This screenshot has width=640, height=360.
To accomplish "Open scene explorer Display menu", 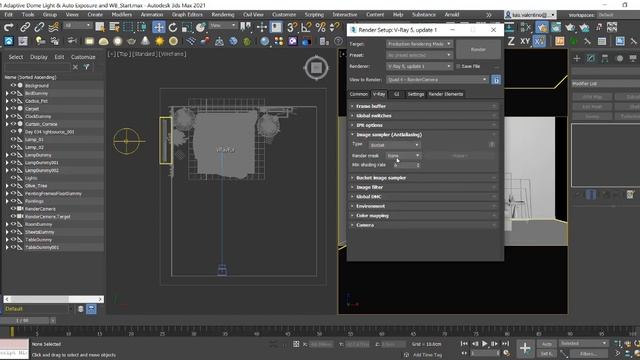I will (39, 57).
